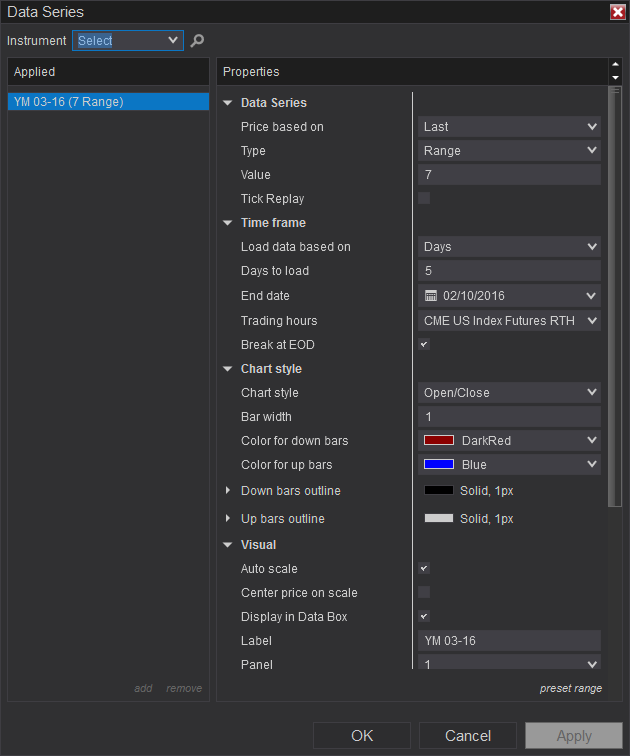Open the Trading hours dropdown
Screen dimensions: 630x756
click(x=508, y=321)
